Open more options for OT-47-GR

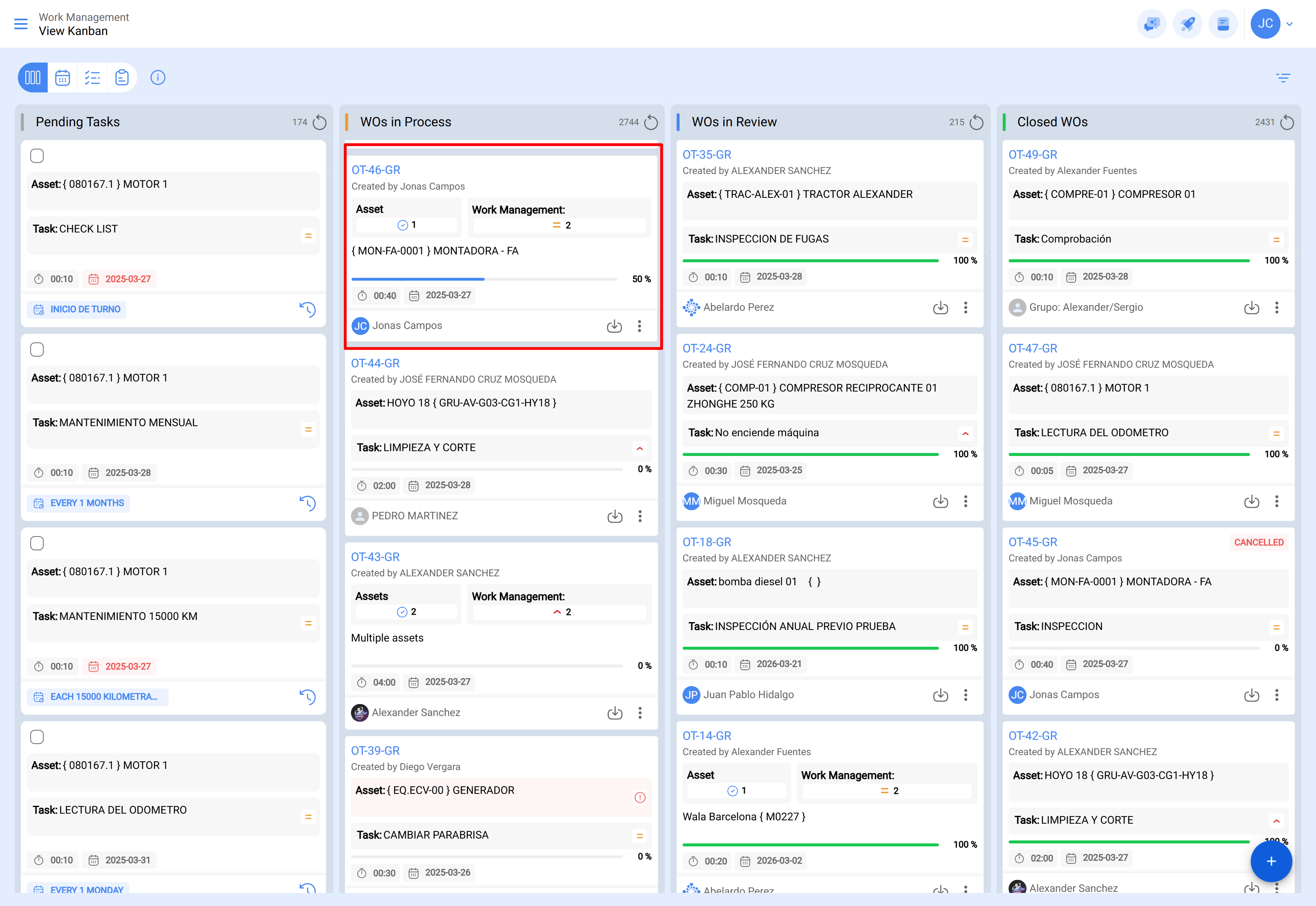click(x=1277, y=501)
